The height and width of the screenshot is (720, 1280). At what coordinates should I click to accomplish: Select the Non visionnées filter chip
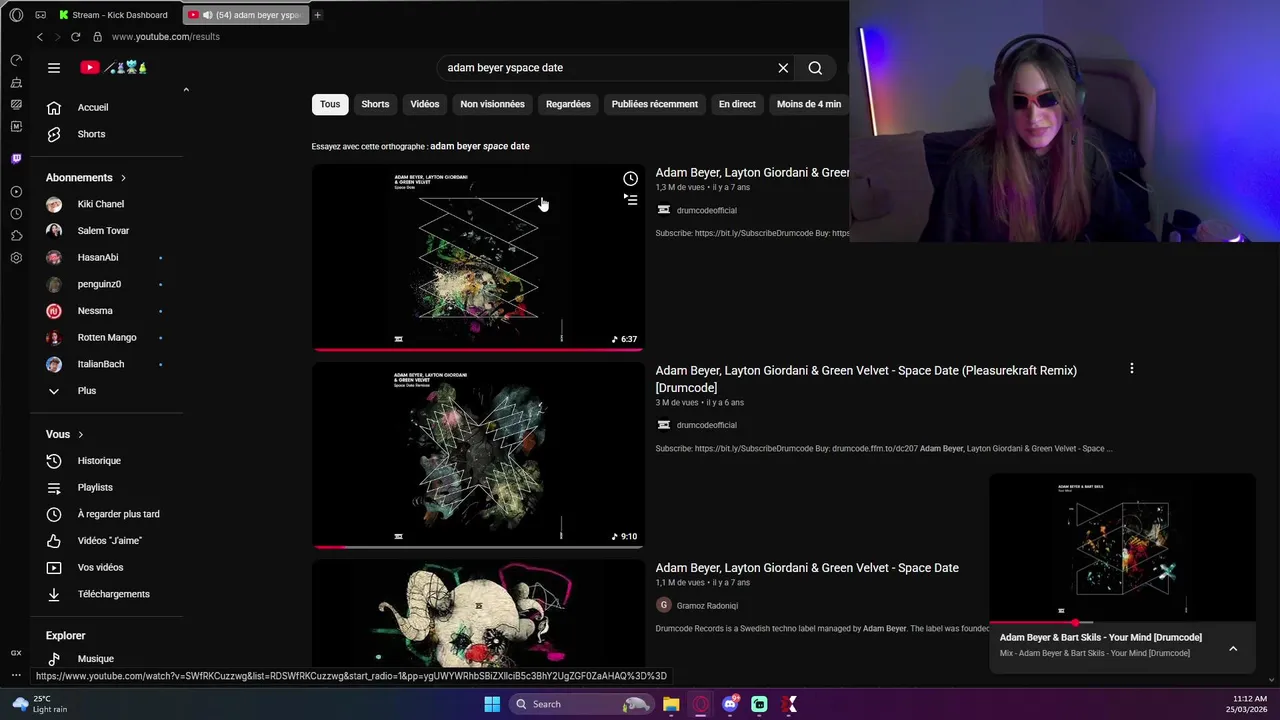coord(492,104)
